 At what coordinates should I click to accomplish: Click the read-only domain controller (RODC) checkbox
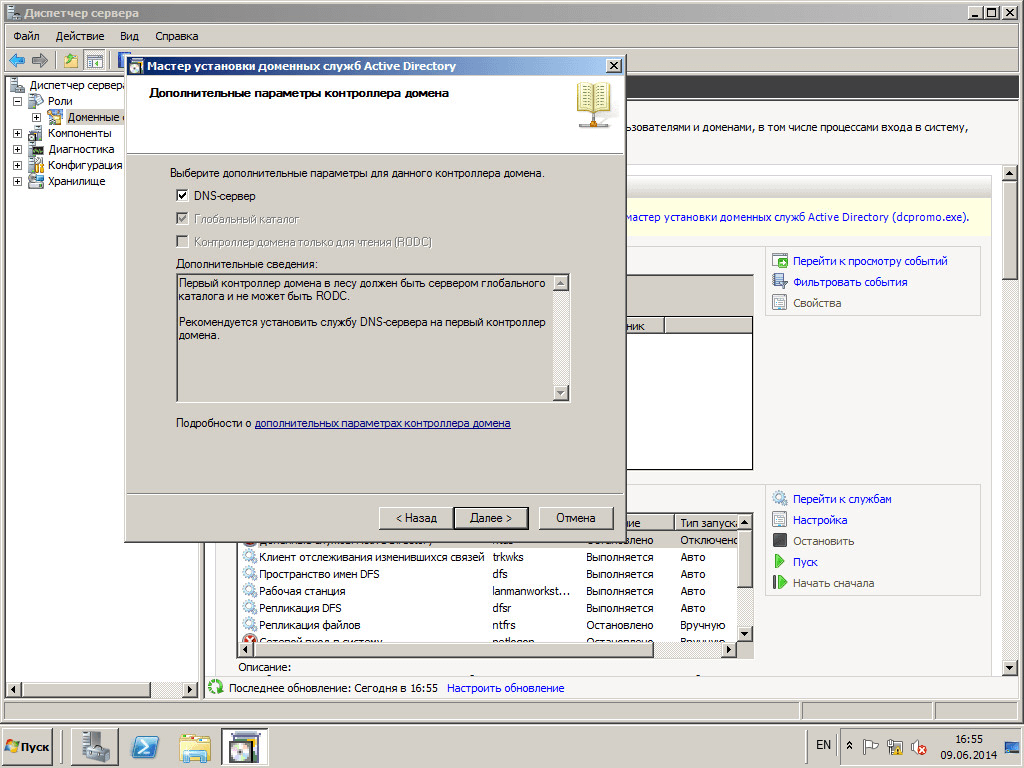[182, 242]
